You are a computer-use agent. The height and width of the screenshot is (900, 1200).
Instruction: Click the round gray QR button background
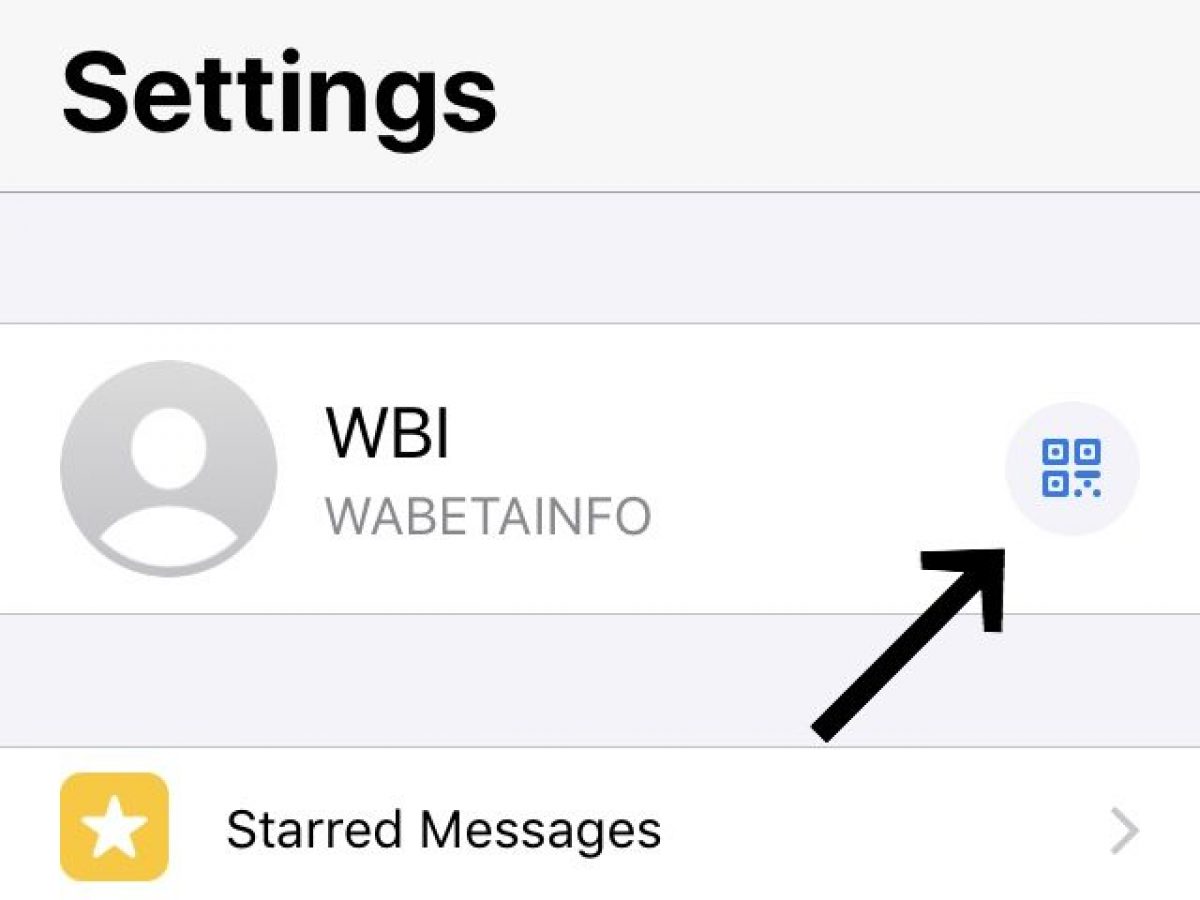tap(1072, 468)
